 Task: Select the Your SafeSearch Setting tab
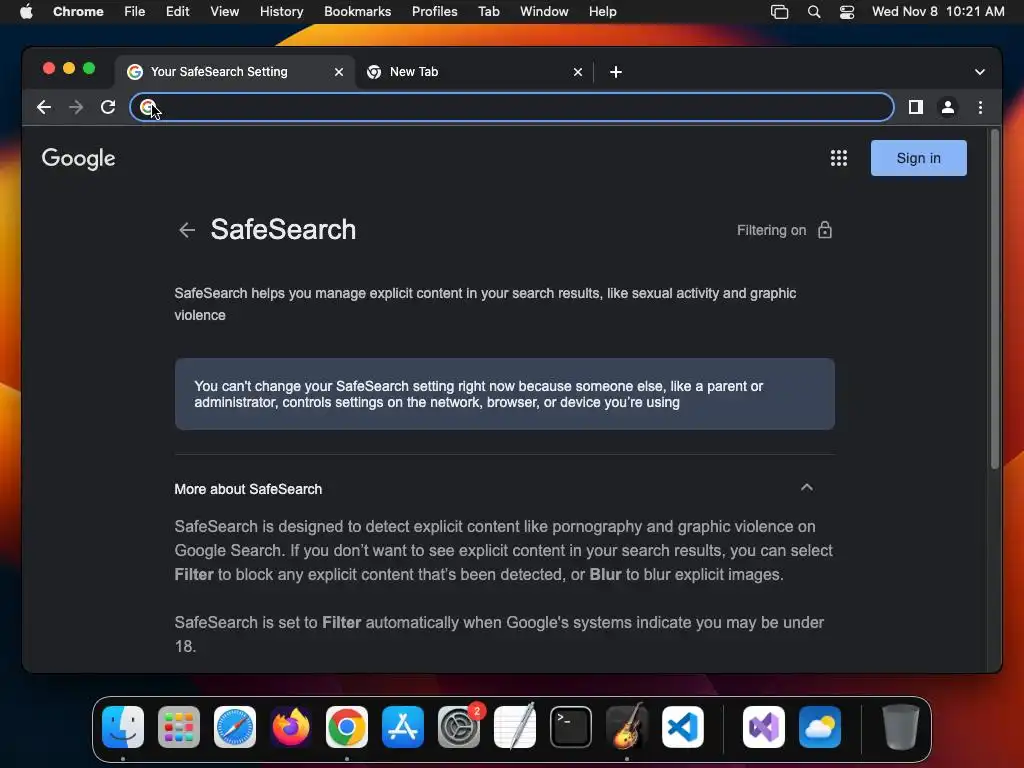(235, 72)
